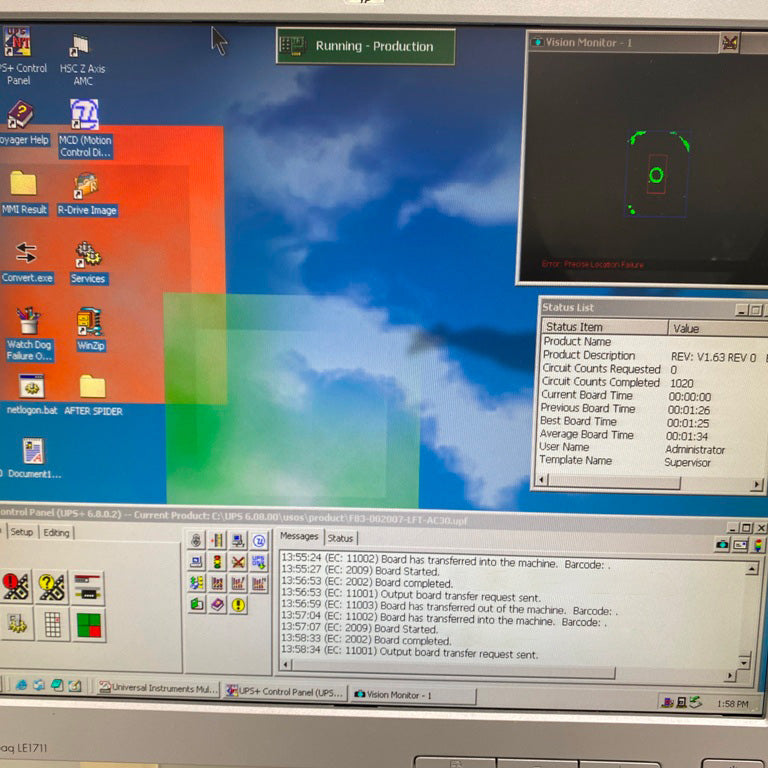Click the message log vertical scrollbar up arrow

tap(751, 568)
